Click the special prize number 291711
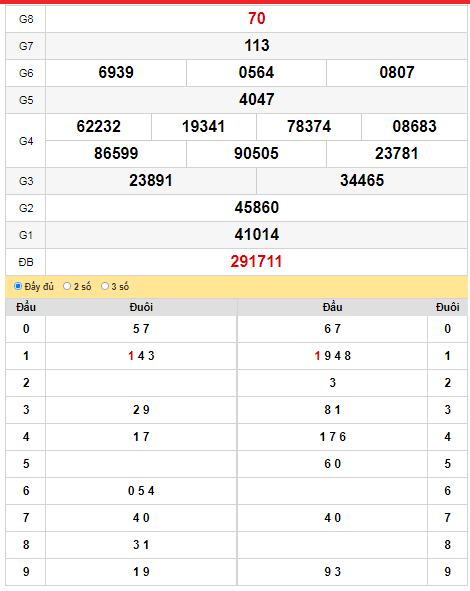Viewport: 470px width, 591px height. [256, 262]
